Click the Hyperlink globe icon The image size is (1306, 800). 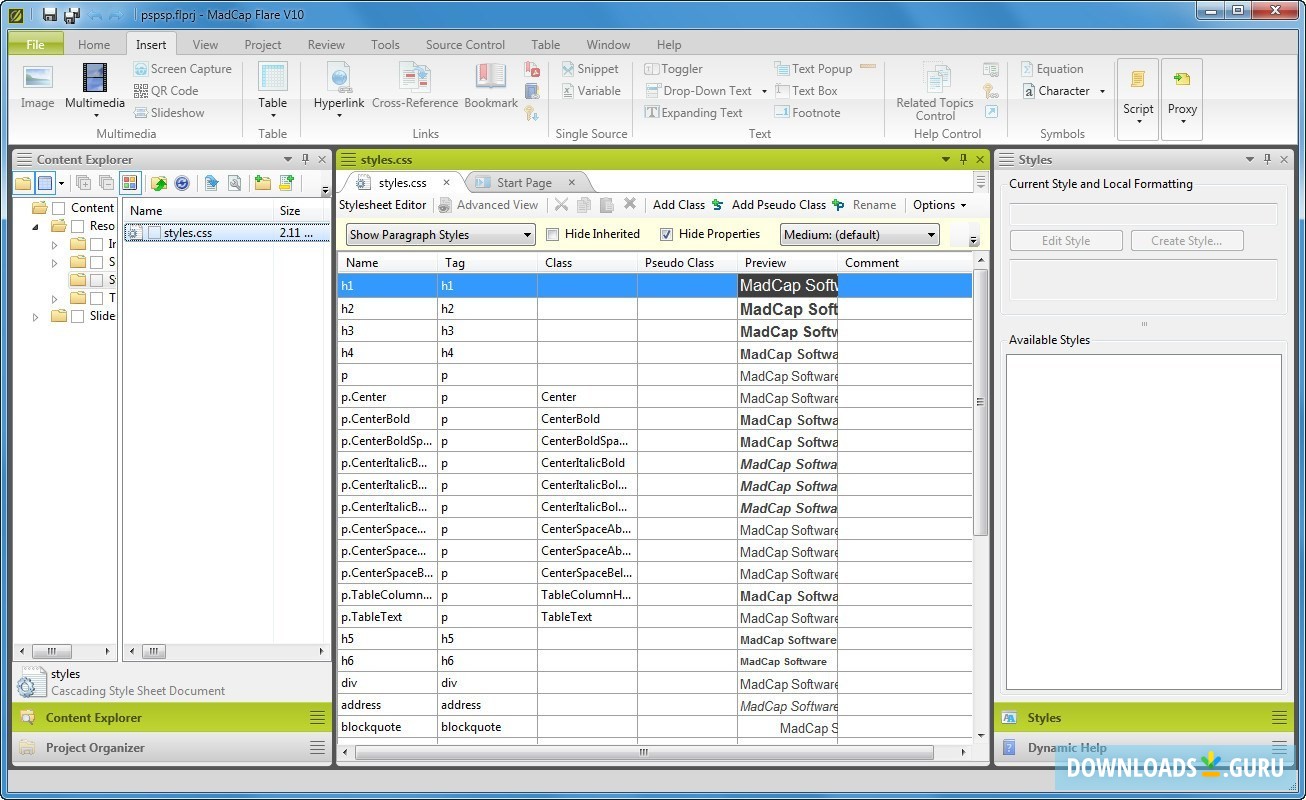339,78
